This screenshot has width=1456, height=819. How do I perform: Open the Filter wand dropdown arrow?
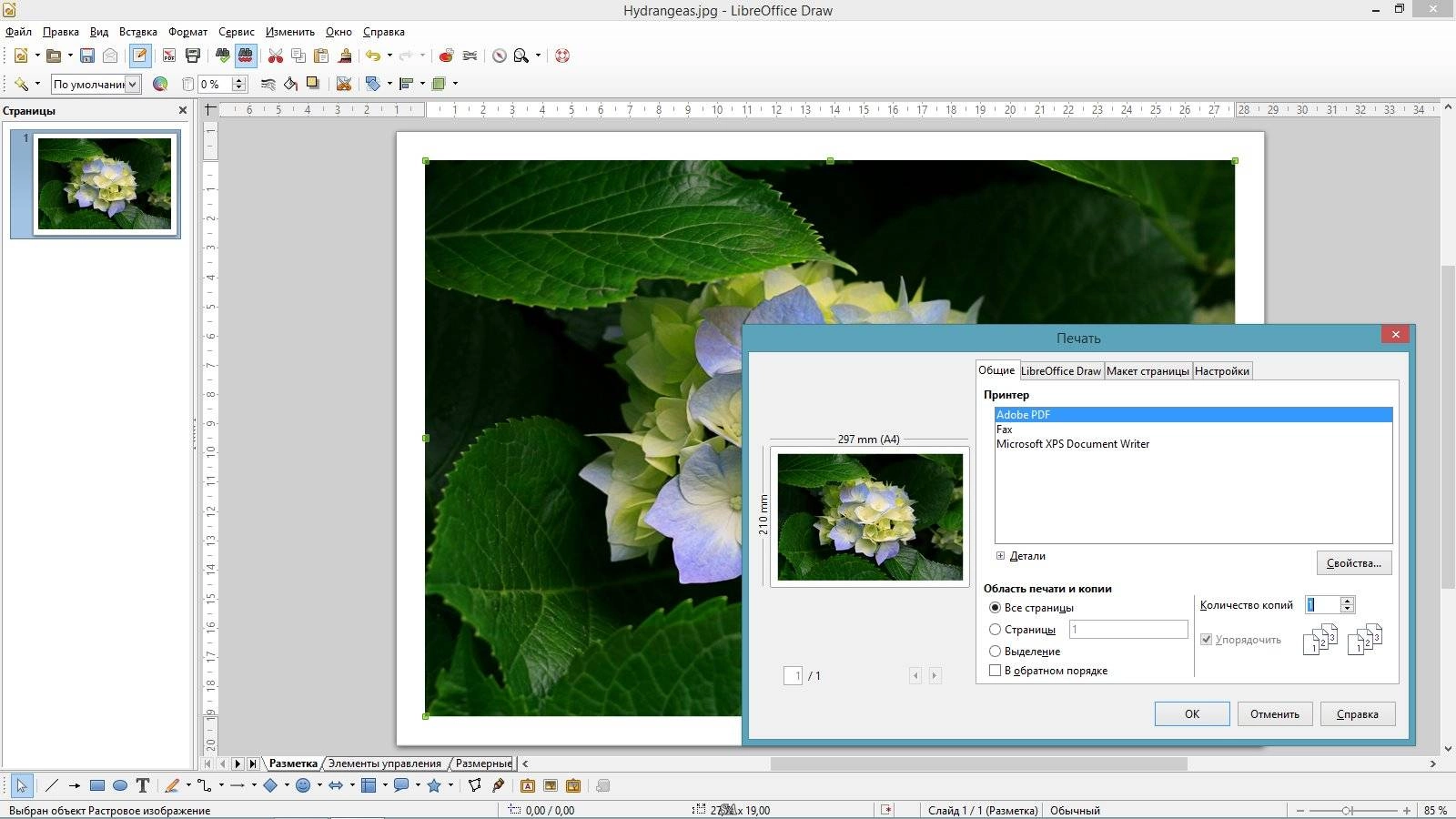click(x=37, y=84)
